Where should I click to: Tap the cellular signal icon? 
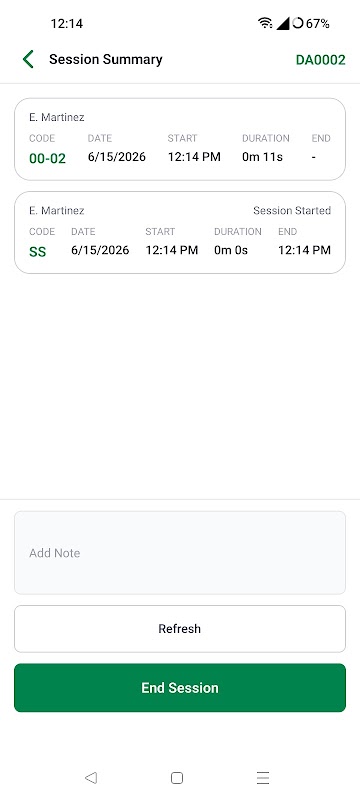[x=283, y=23]
